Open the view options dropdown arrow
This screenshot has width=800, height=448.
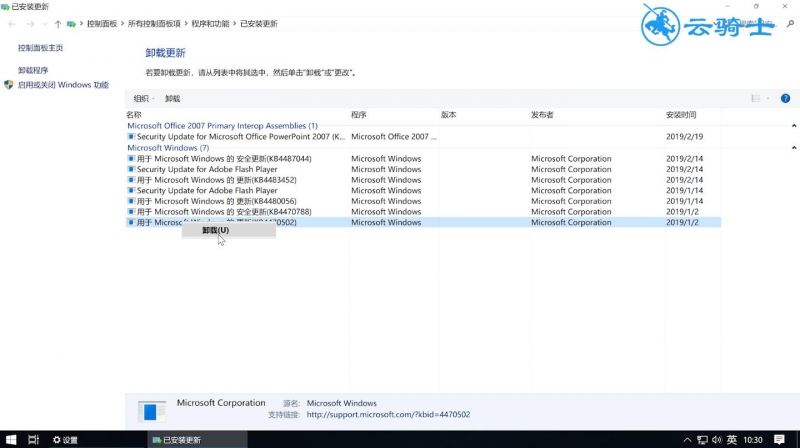point(768,98)
